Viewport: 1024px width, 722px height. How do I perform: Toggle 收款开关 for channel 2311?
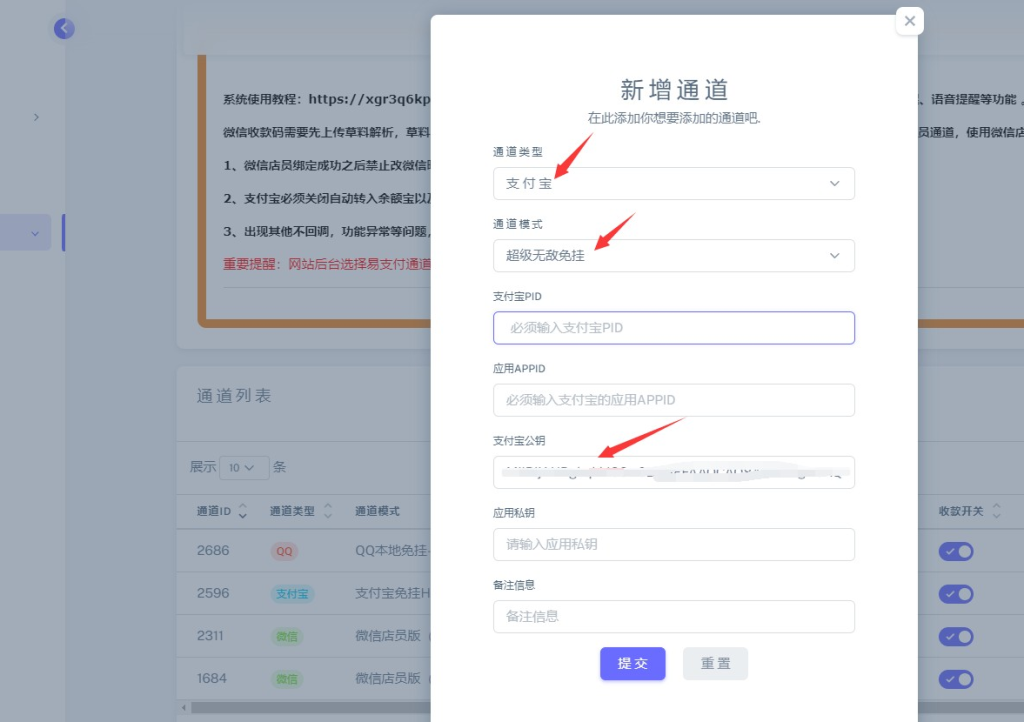[x=956, y=636]
